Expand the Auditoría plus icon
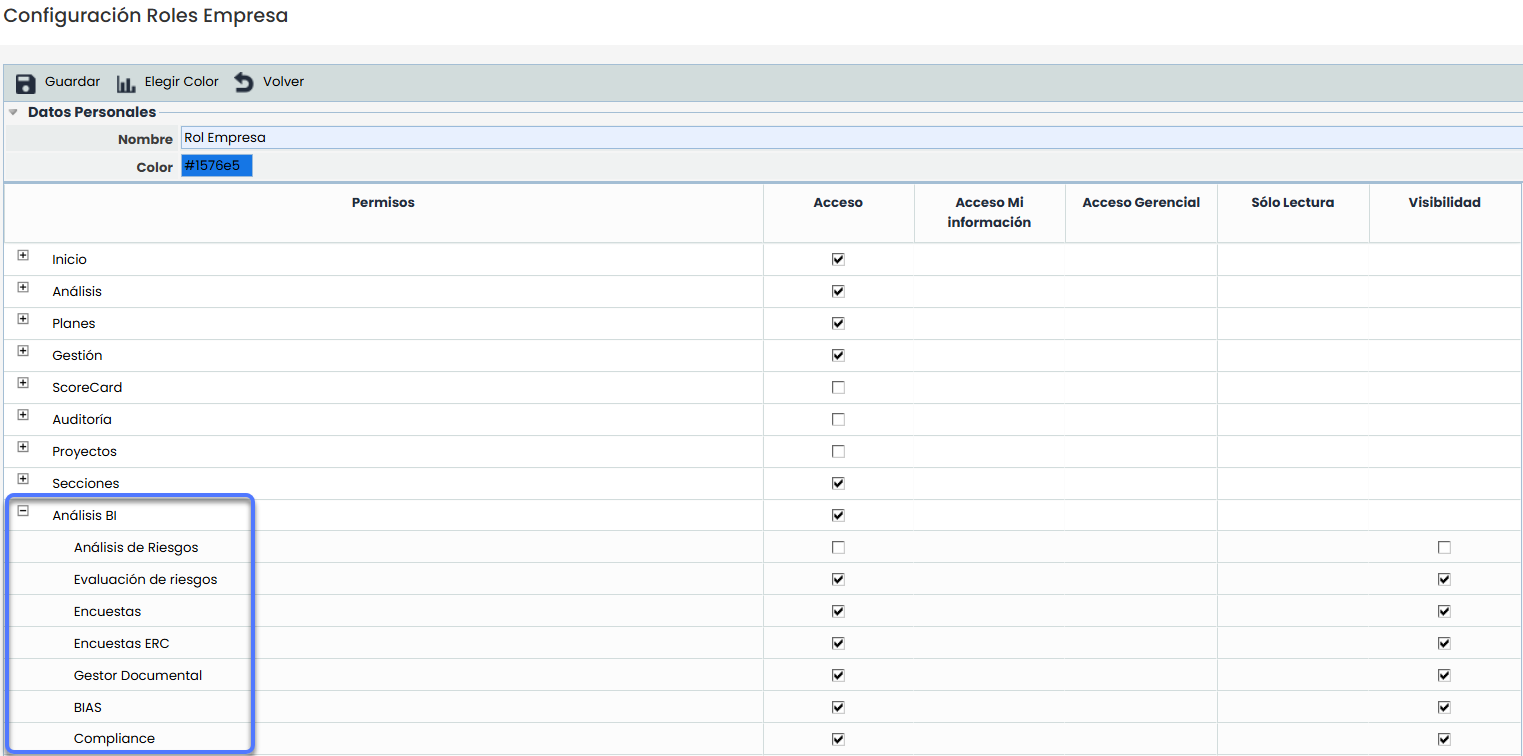 tap(23, 415)
